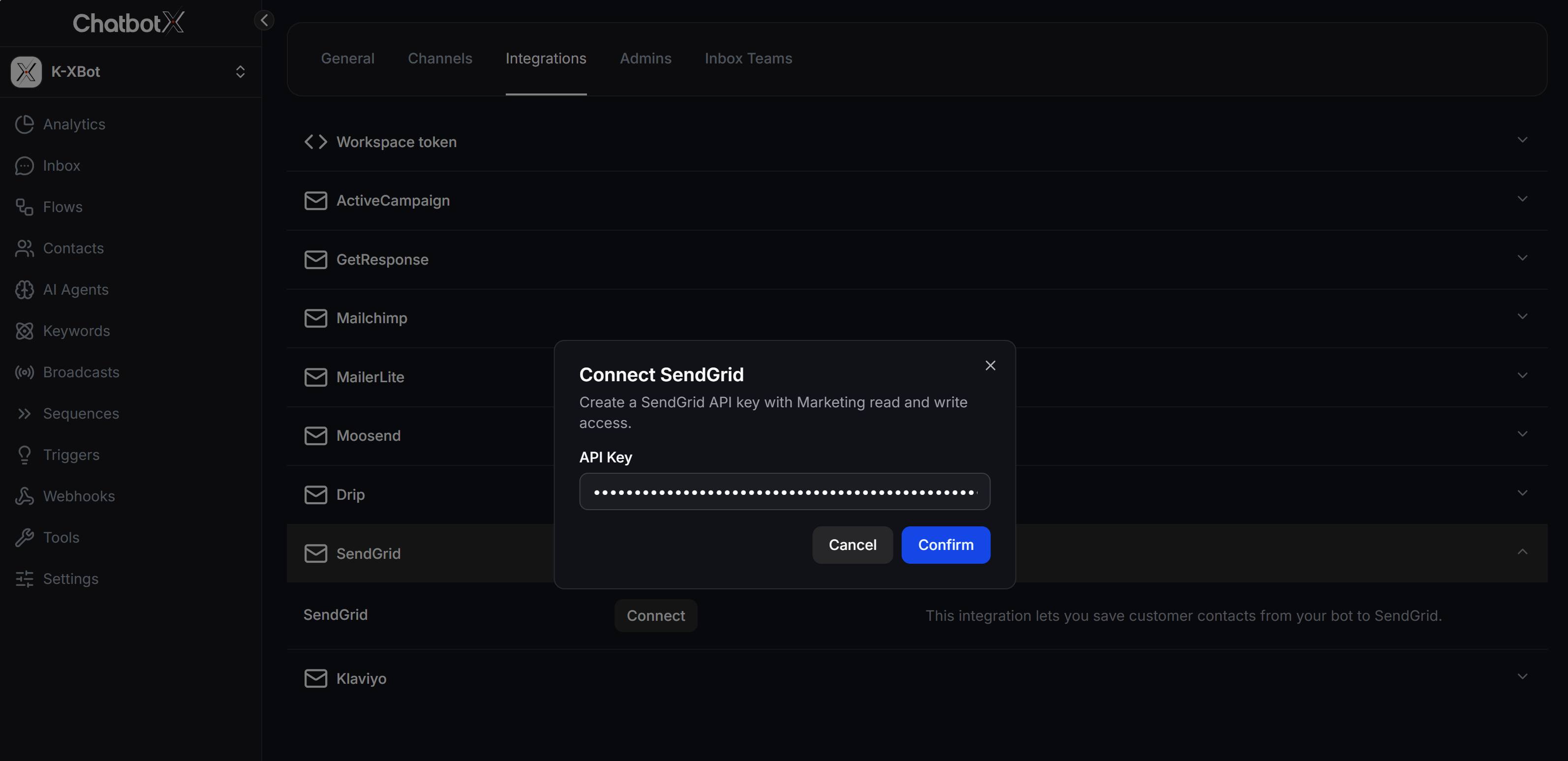Click the Klaviyo envelope icon
The image size is (1568, 761).
pyautogui.click(x=315, y=679)
